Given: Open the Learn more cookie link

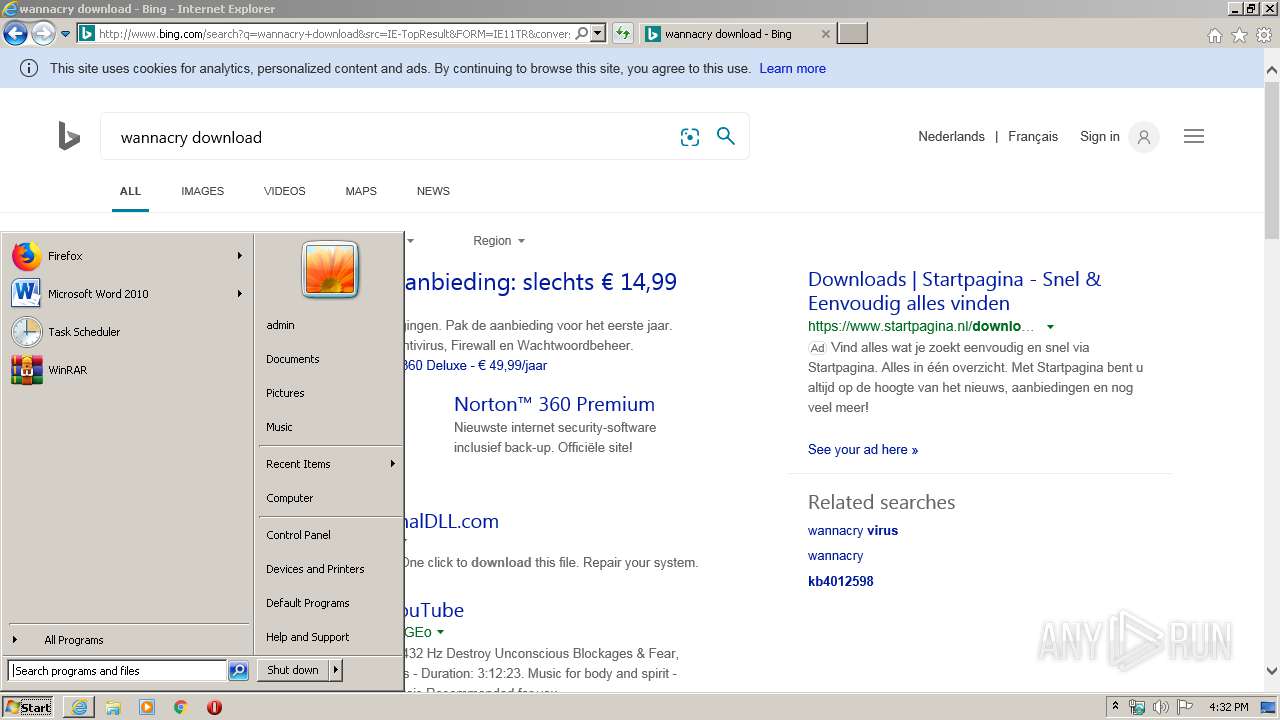Looking at the screenshot, I should tap(792, 69).
